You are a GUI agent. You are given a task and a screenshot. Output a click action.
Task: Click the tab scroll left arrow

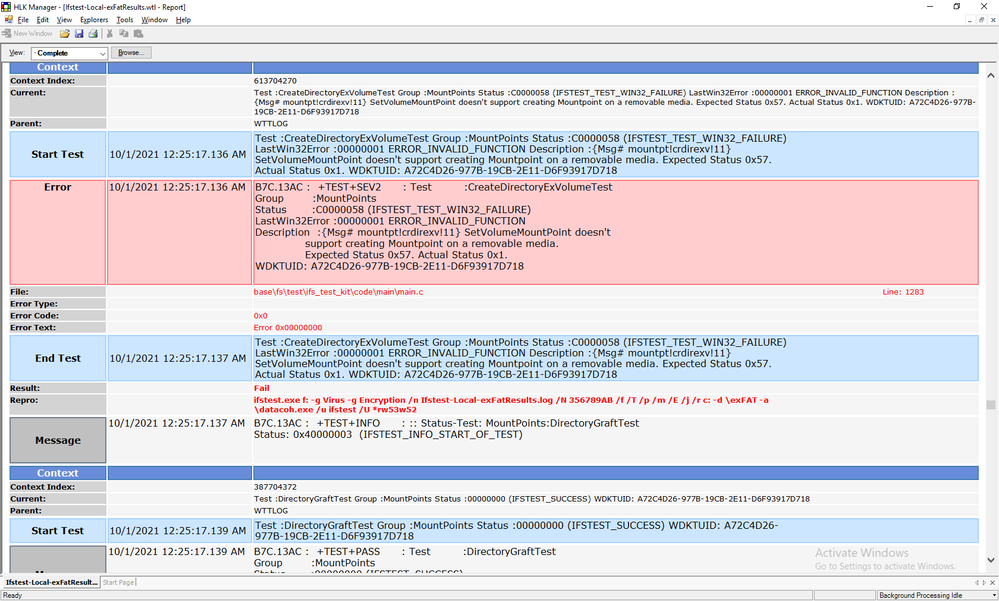click(x=977, y=583)
